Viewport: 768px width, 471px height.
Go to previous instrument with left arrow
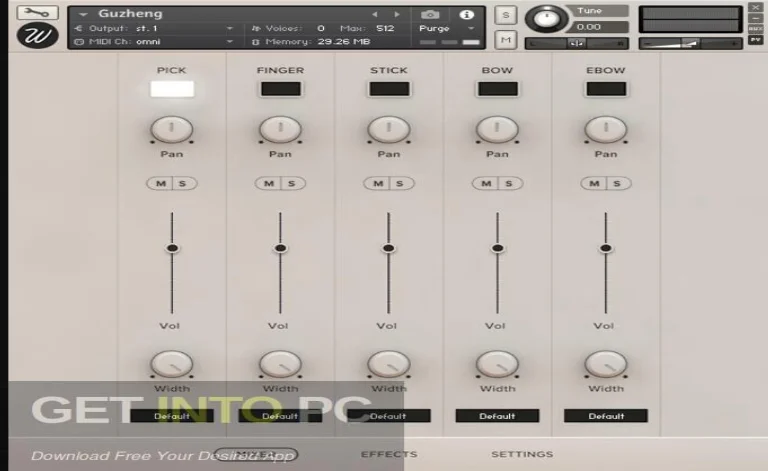(375, 14)
